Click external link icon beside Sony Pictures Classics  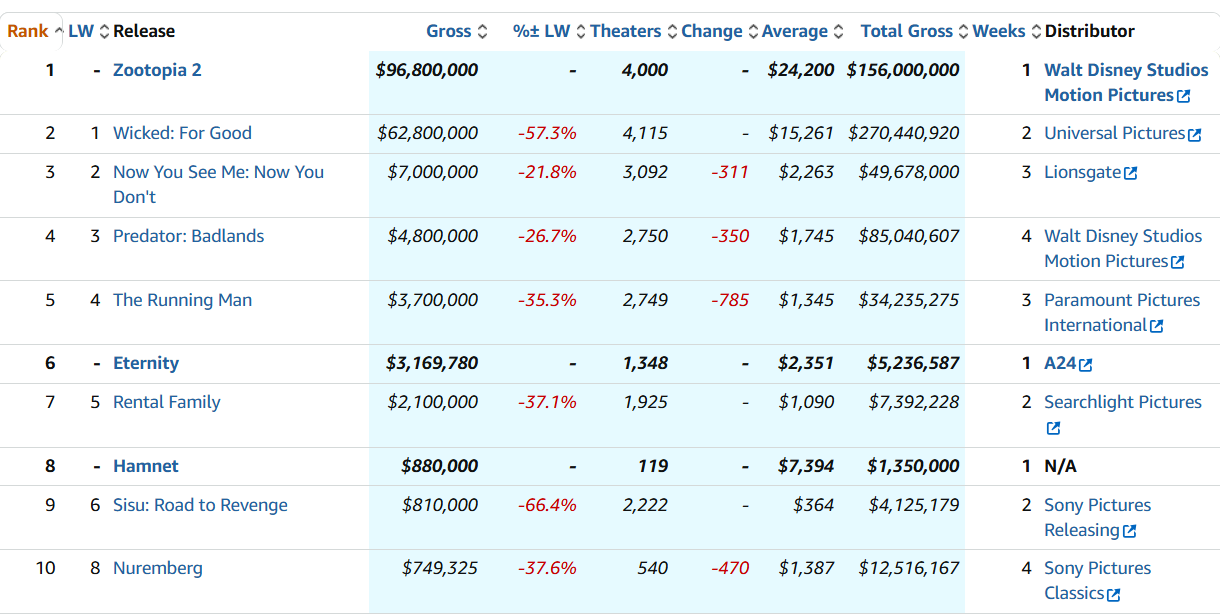[1114, 594]
